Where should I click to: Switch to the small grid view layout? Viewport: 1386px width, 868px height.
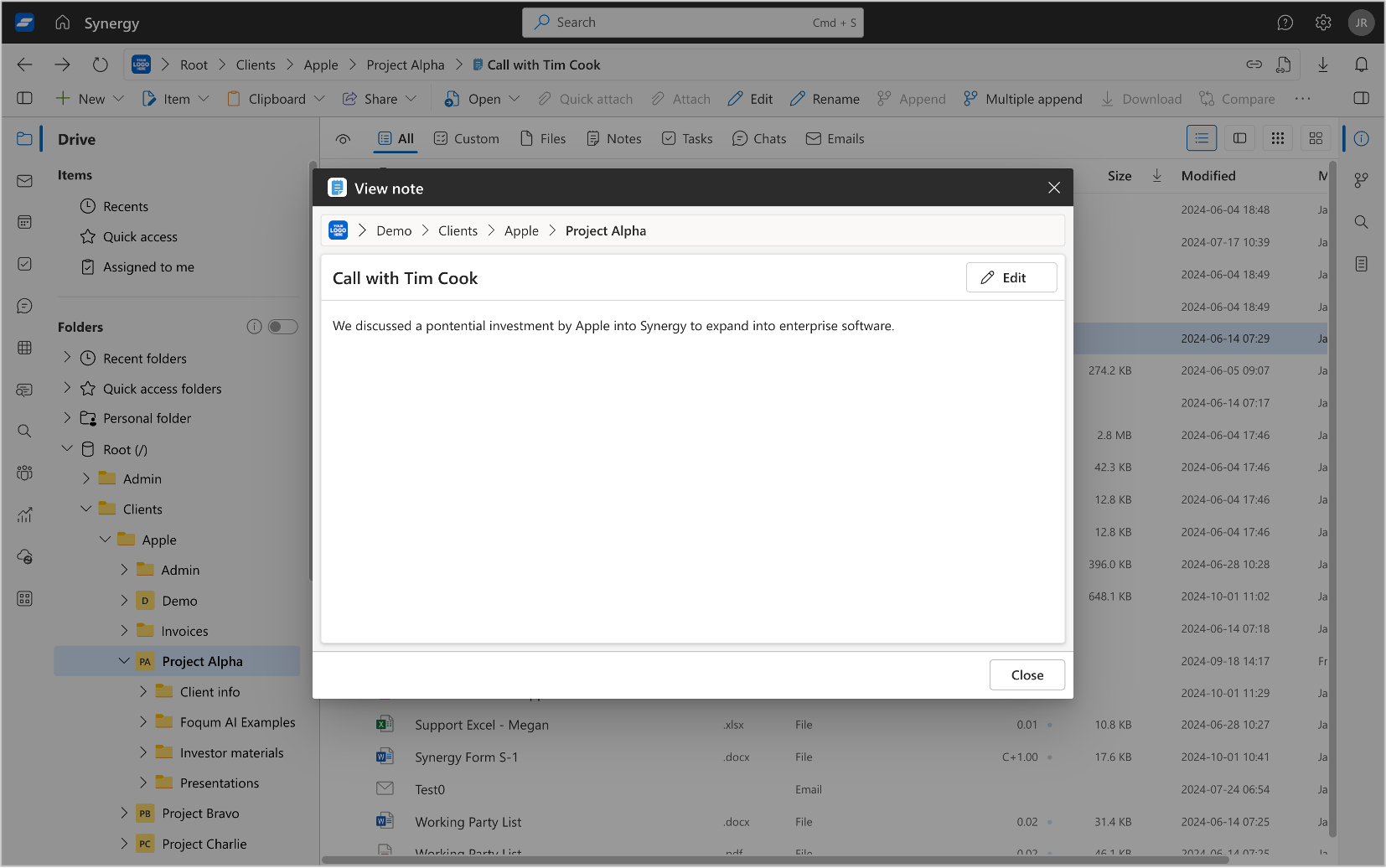coord(1277,138)
